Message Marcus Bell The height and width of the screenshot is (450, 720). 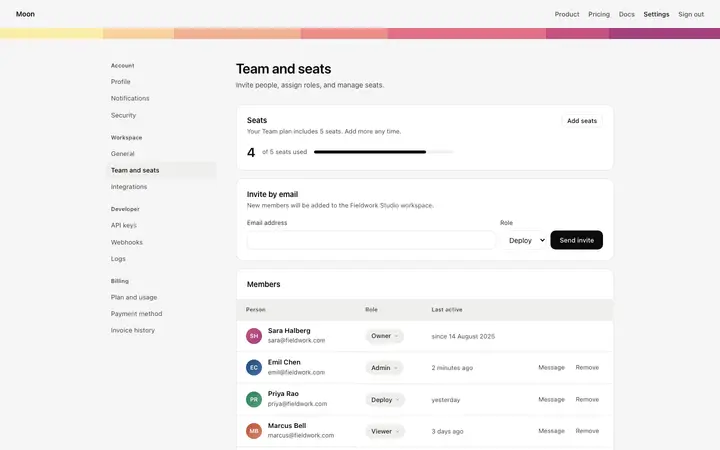click(x=551, y=431)
